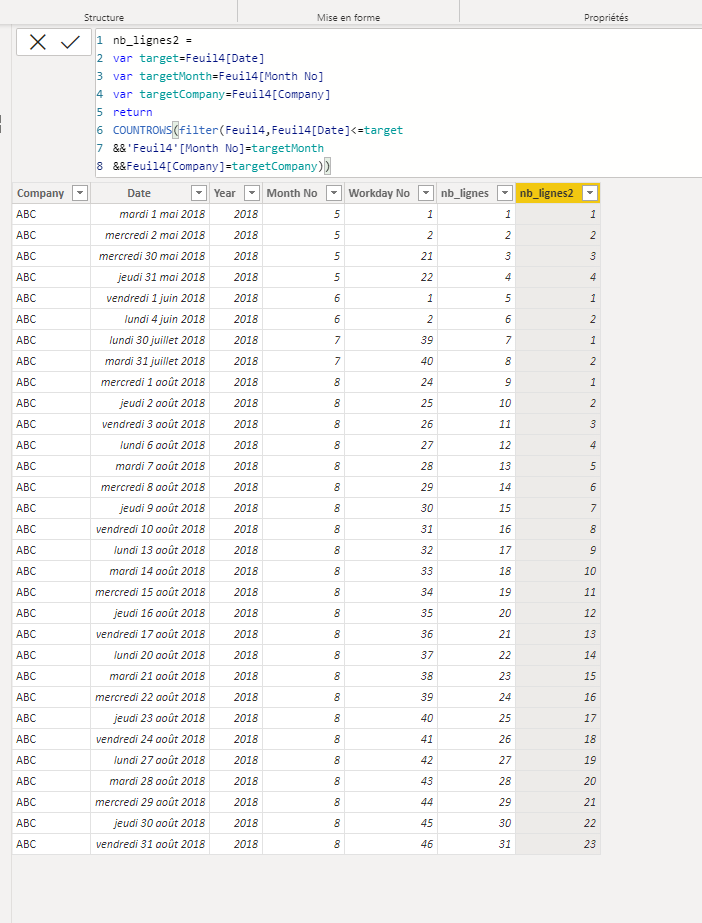Select date cell 'mercredi 8 août 2018'
702x923 pixels.
click(150, 487)
